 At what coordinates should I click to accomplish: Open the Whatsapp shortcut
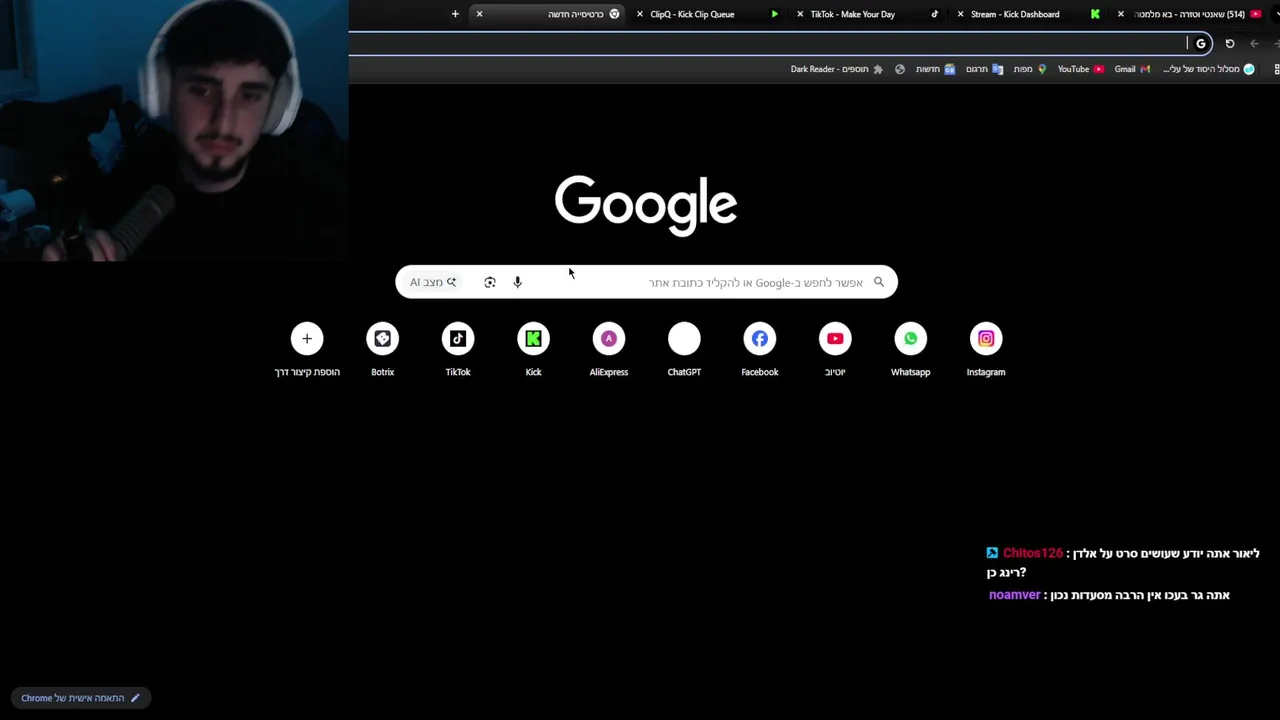910,349
